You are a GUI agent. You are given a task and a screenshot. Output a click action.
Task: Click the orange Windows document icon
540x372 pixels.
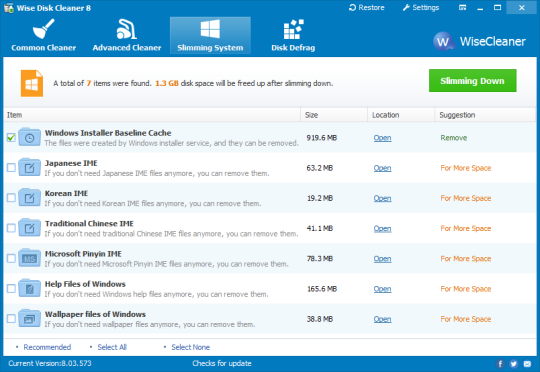coord(32,83)
